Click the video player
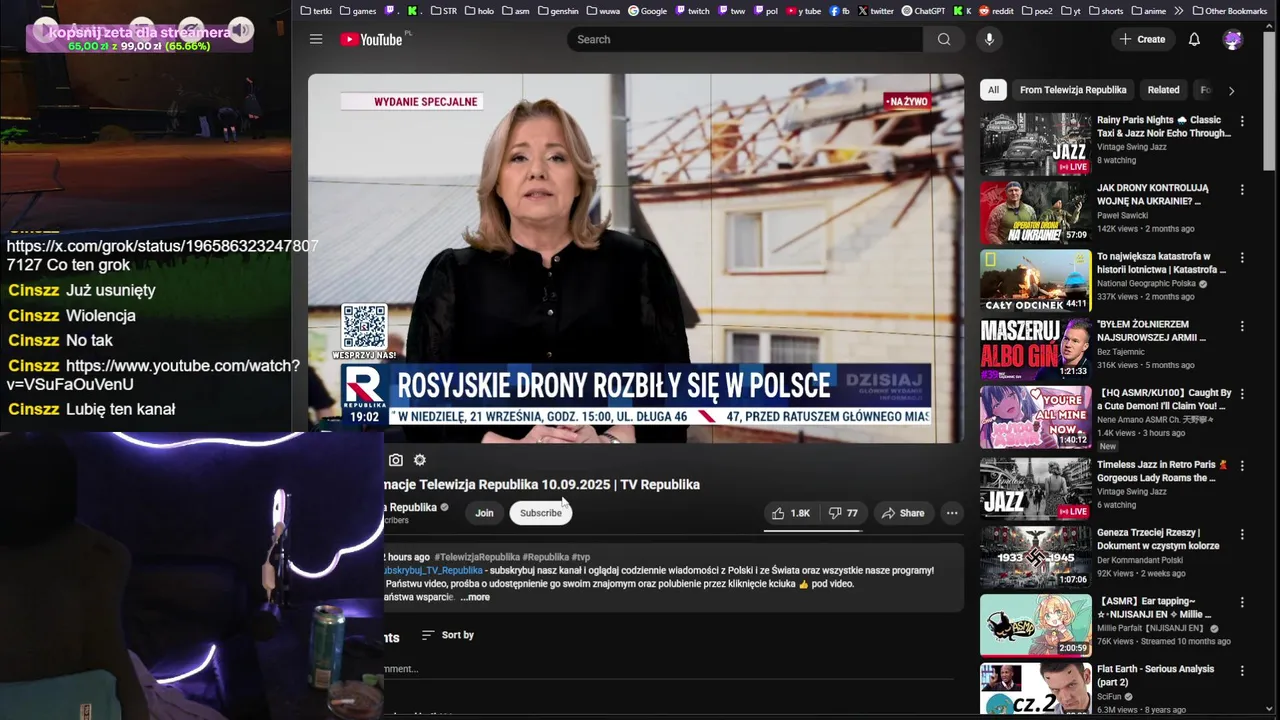1280x720 pixels. click(x=636, y=258)
